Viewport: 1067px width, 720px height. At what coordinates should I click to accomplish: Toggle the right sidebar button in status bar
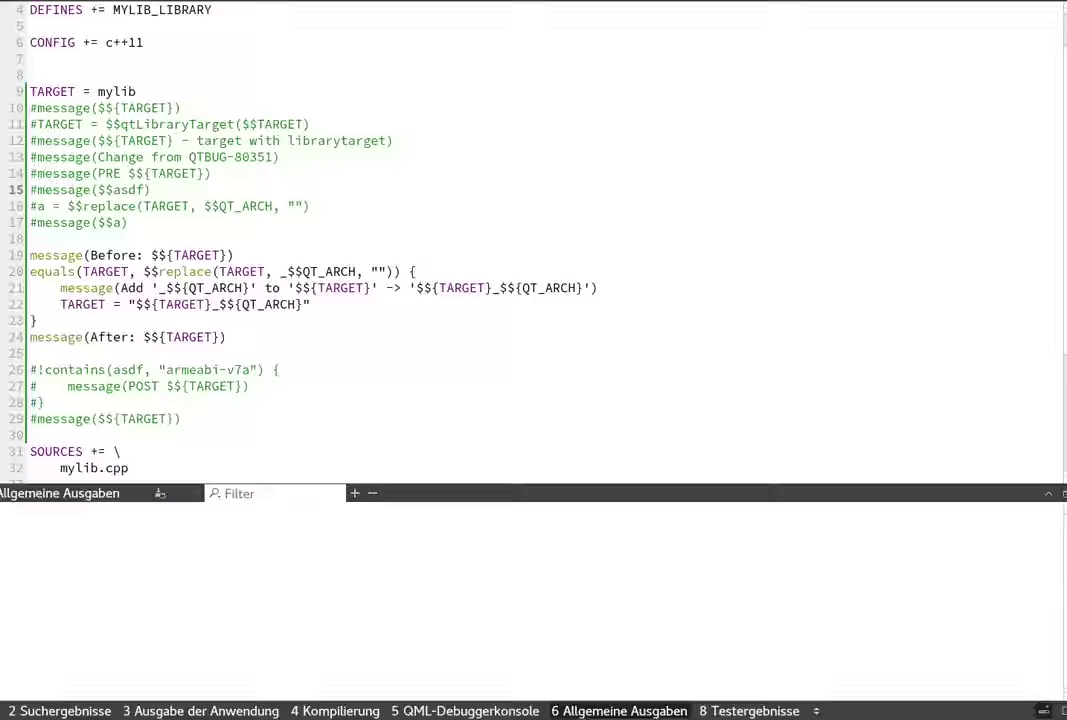point(1061,710)
